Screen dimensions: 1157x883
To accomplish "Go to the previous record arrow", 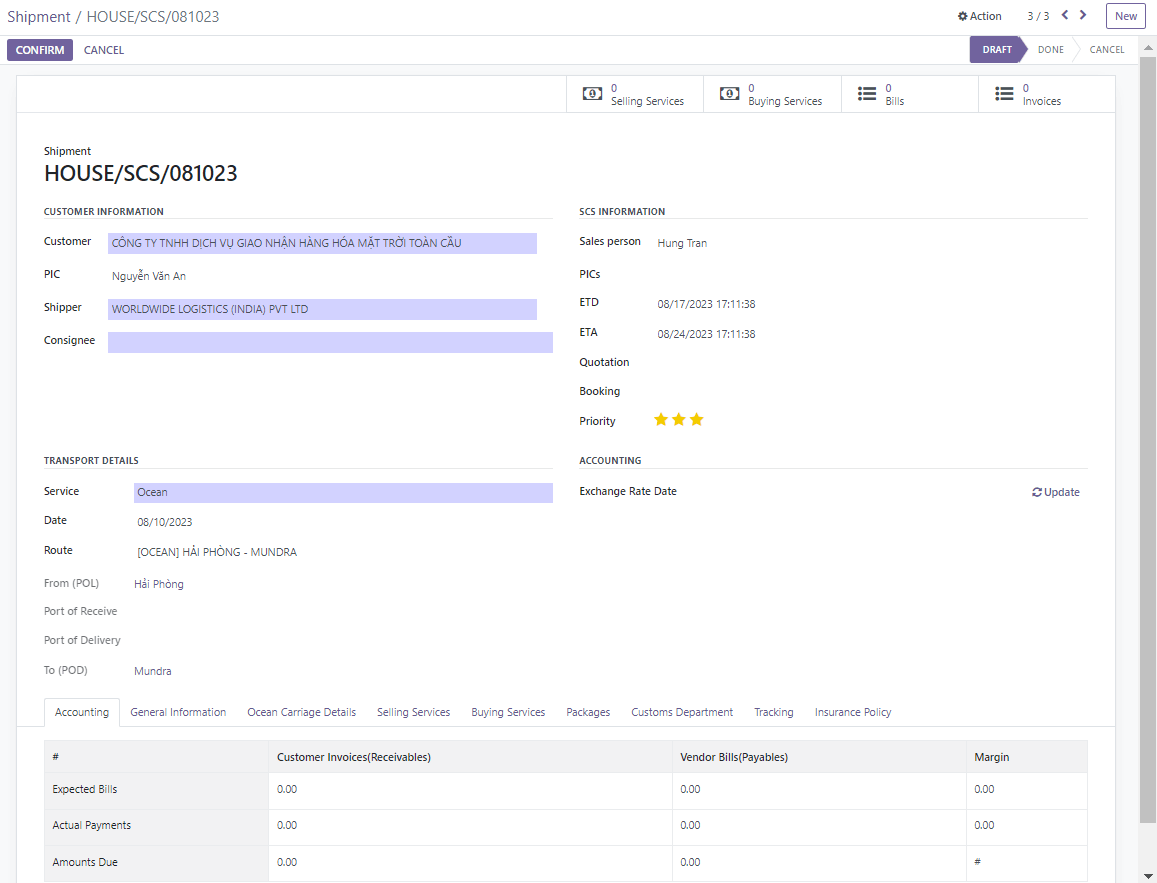I will (x=1065, y=15).
